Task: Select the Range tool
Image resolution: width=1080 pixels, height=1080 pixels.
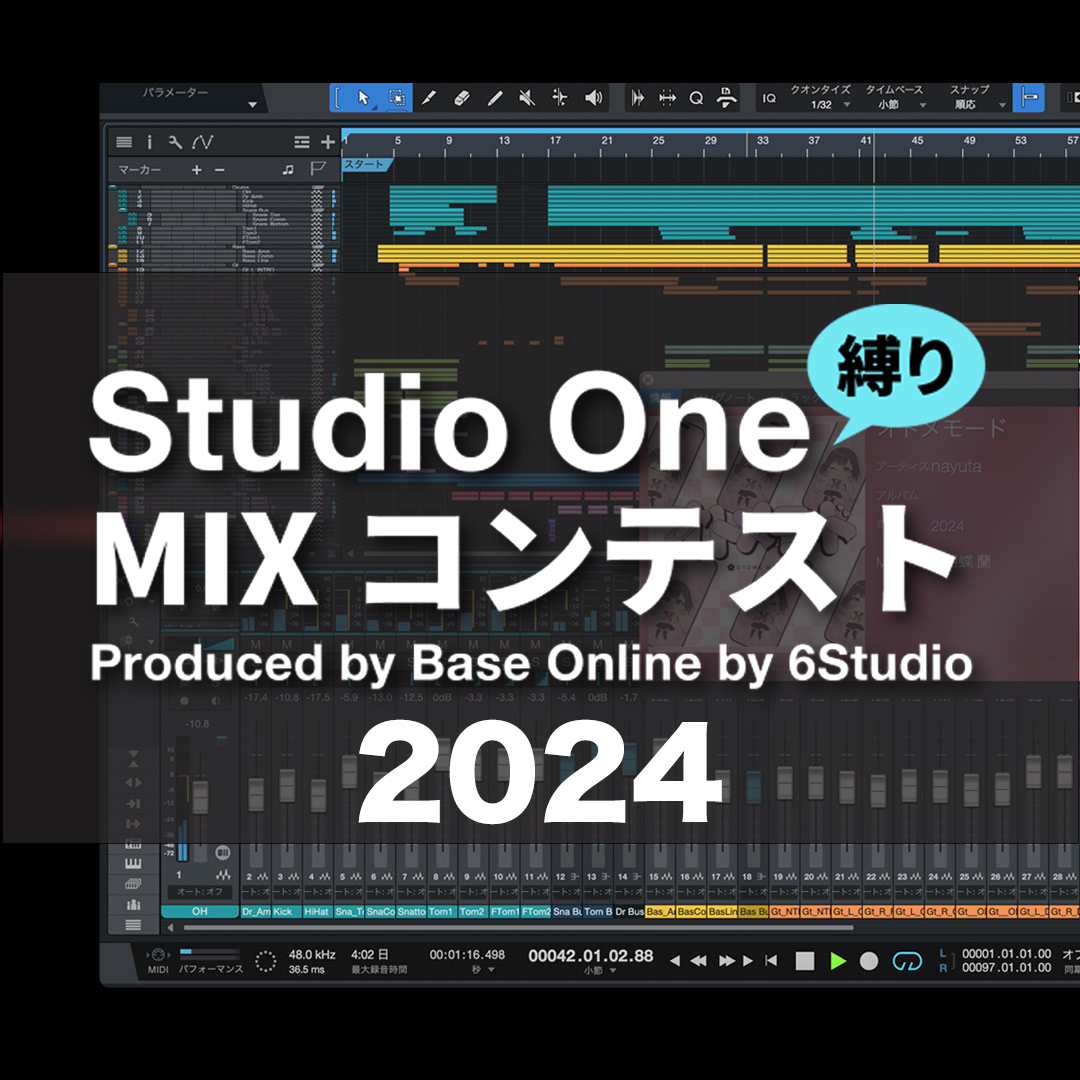Action: [396, 98]
